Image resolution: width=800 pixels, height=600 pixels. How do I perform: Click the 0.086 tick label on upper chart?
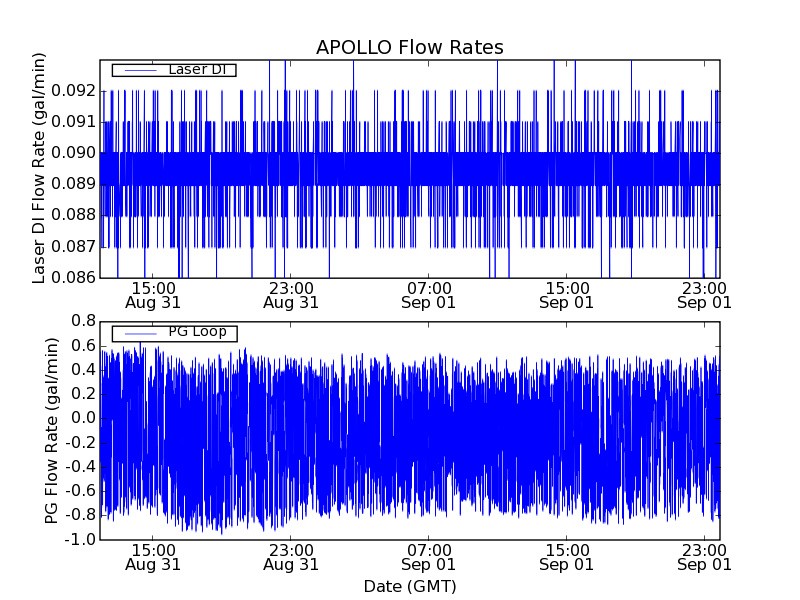[x=73, y=278]
